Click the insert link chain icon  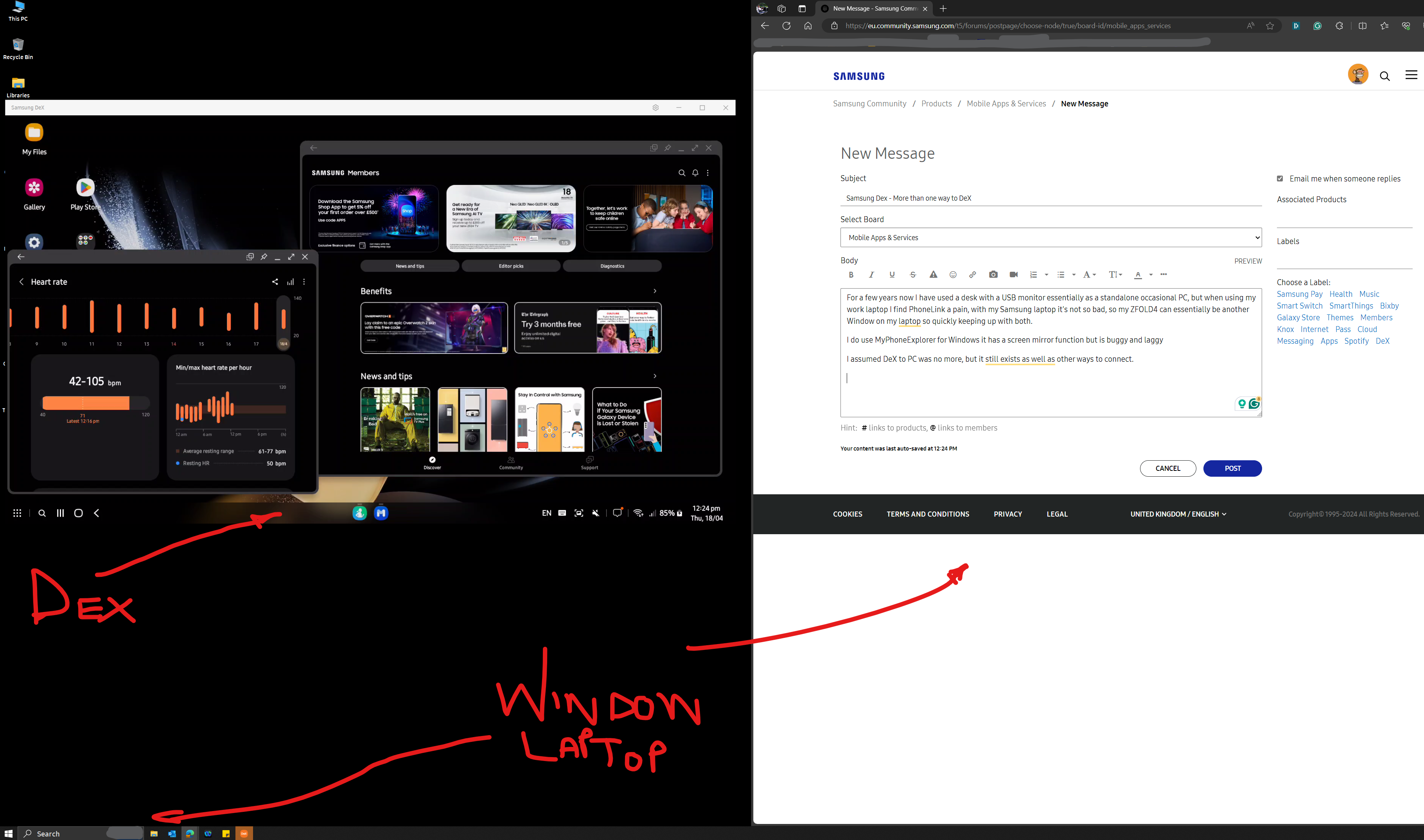click(972, 275)
